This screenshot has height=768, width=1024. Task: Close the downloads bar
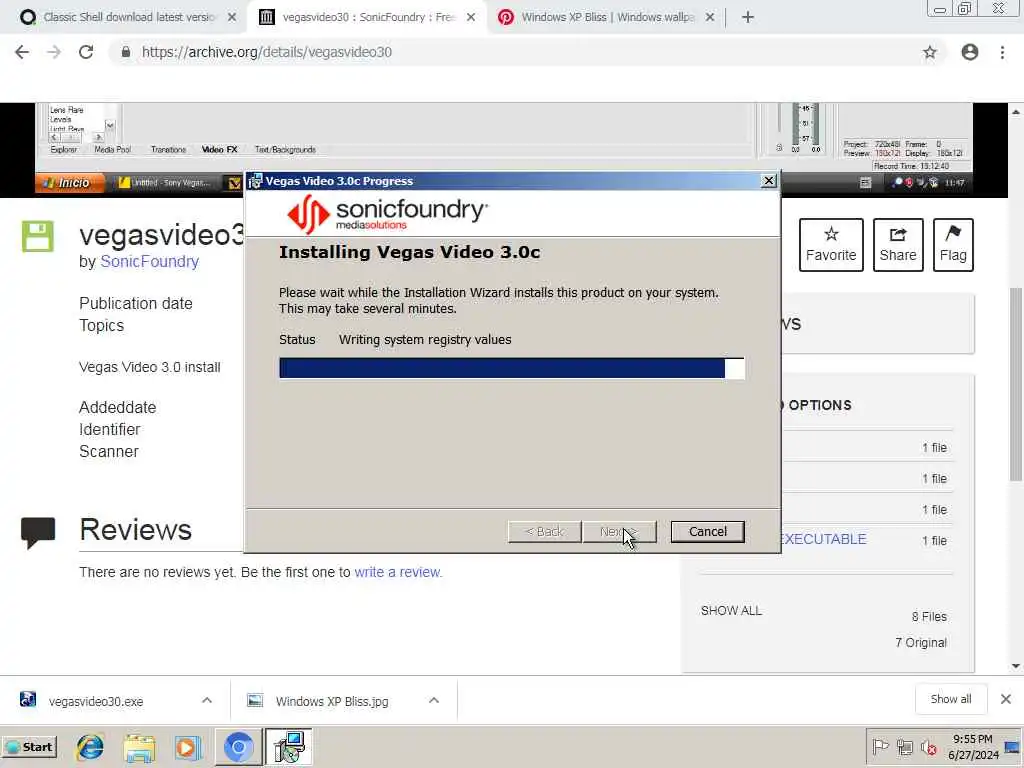click(x=1006, y=699)
